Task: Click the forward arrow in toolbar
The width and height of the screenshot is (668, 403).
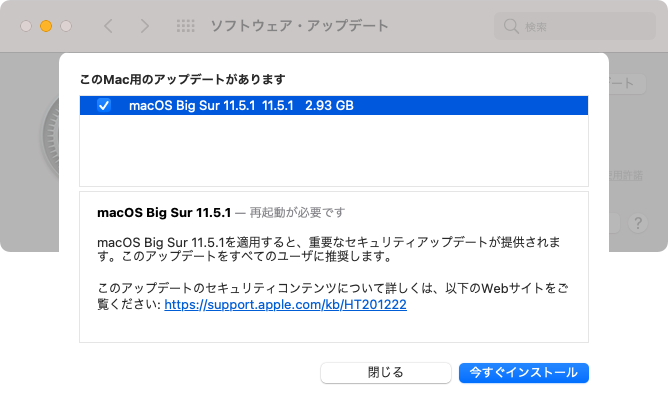Action: pos(145,26)
